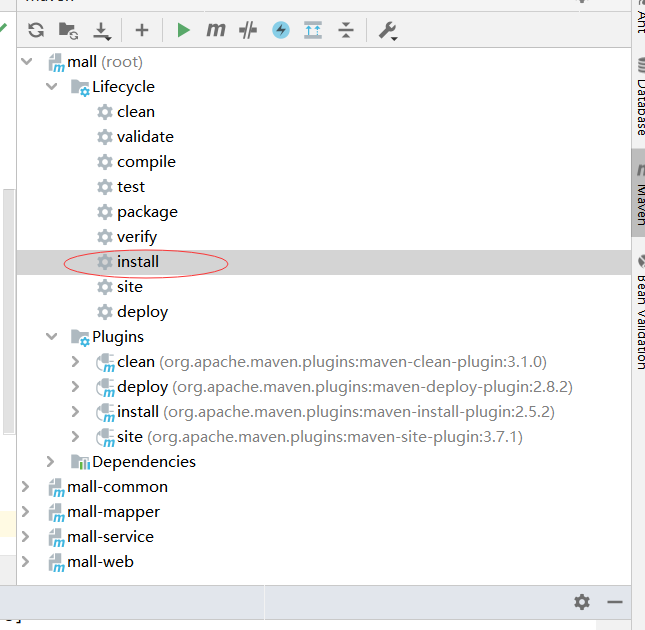Show dependencies diagram icon

click(x=313, y=30)
